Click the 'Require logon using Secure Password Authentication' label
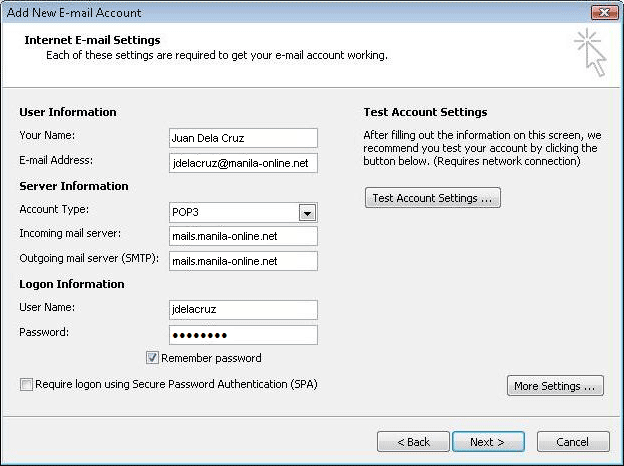Screen dimensions: 624x466 coord(176,384)
